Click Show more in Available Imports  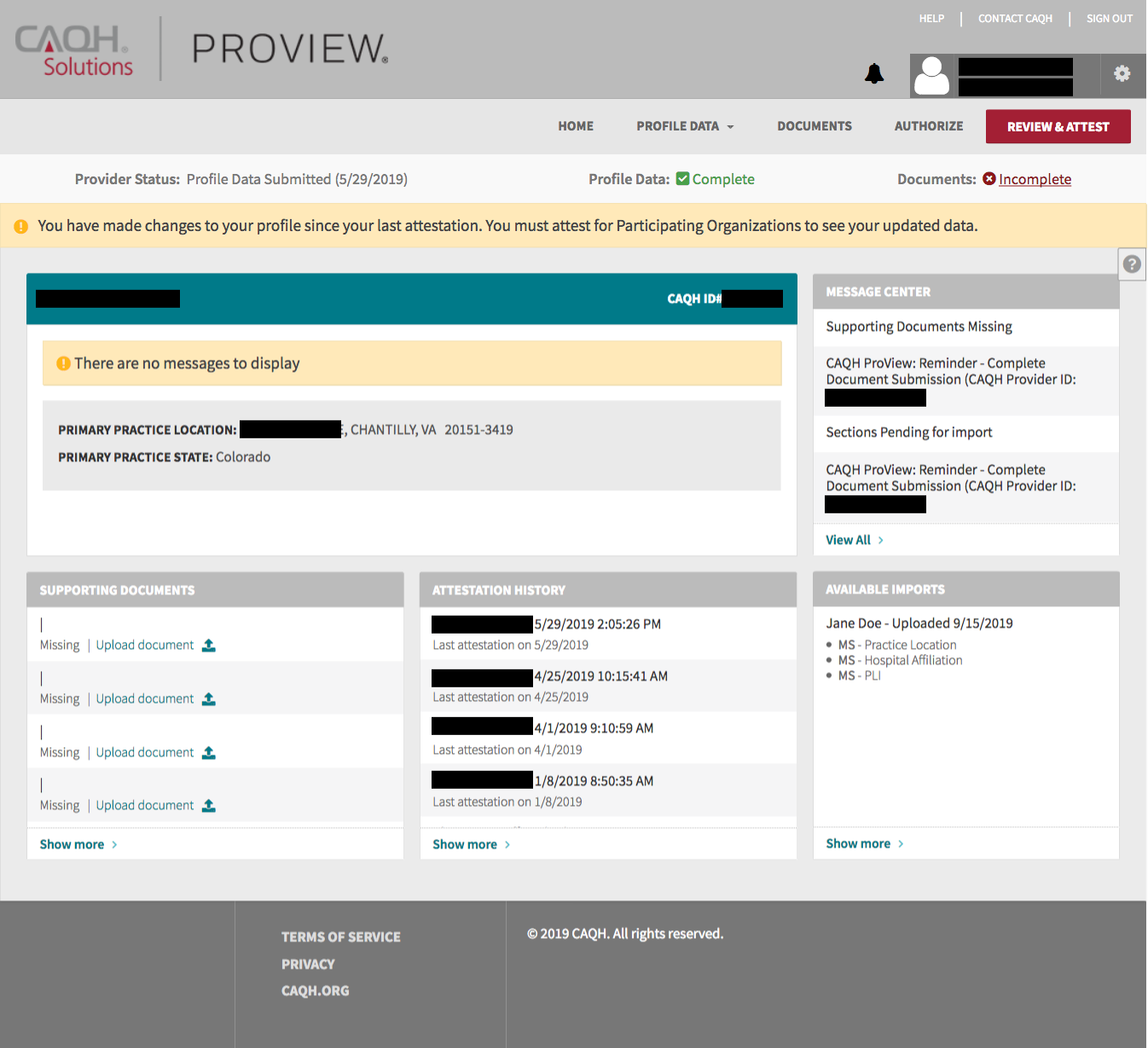click(858, 844)
